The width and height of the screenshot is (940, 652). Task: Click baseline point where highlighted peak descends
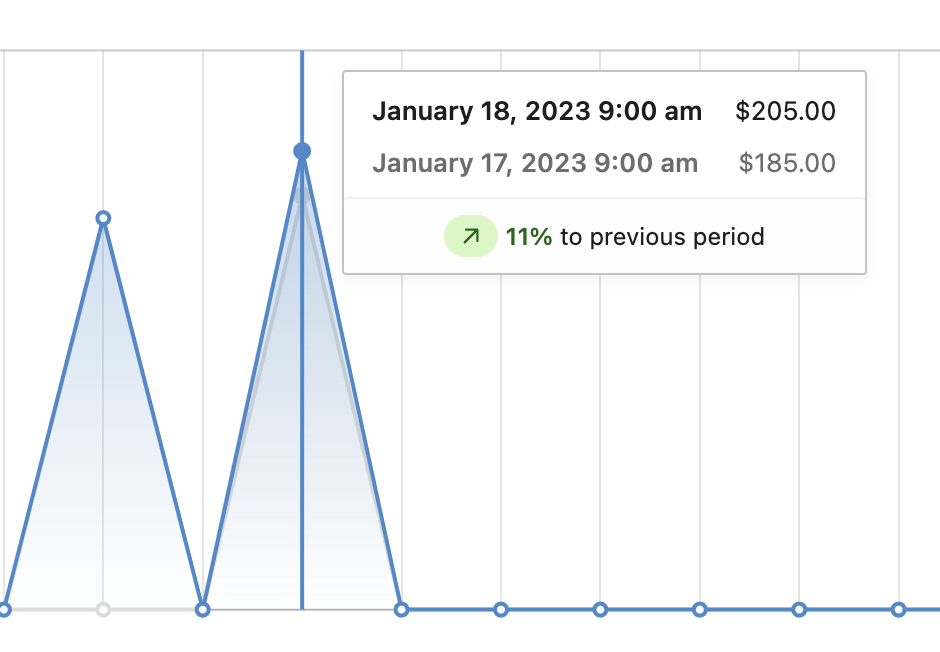coord(402,610)
